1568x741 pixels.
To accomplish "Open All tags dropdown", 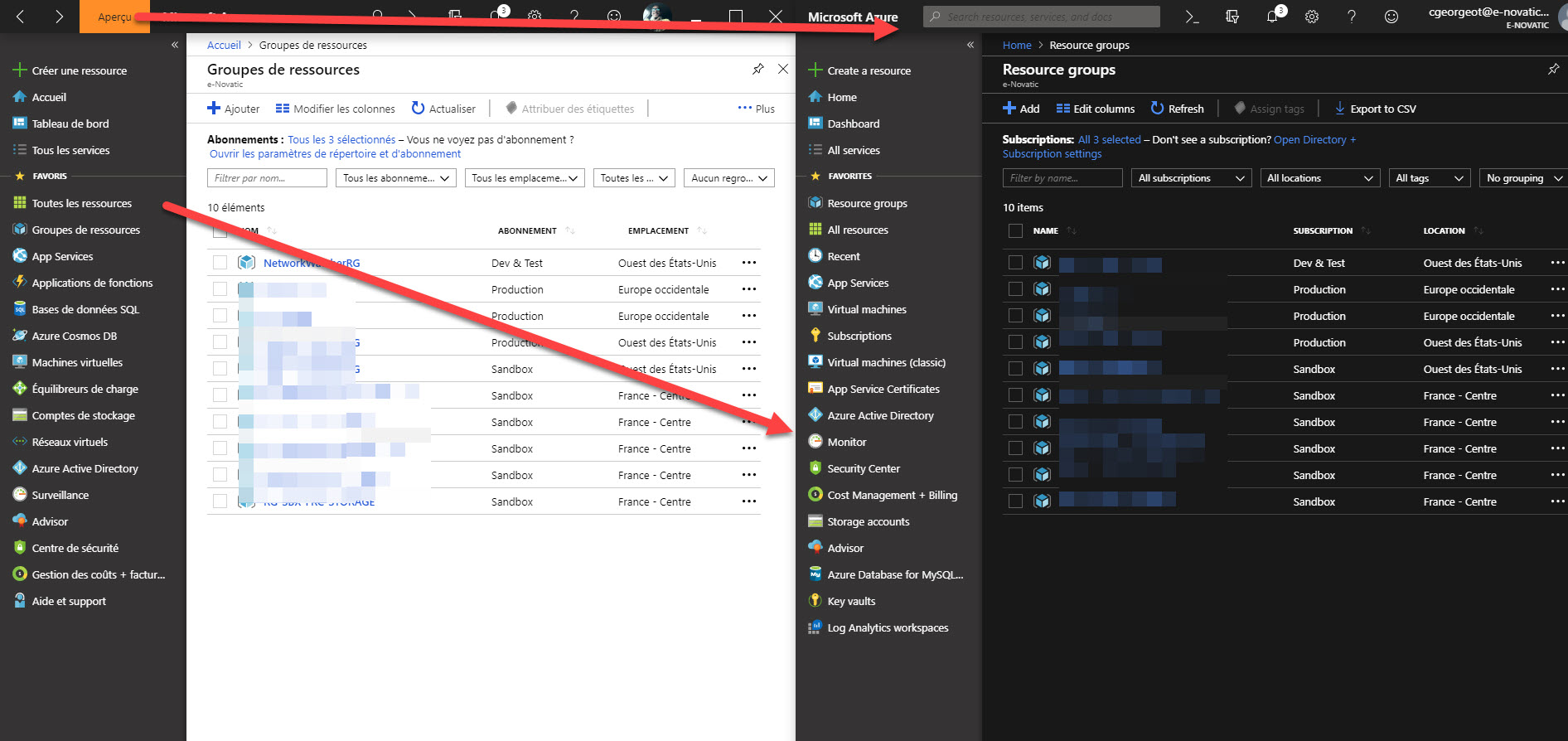I will [x=1430, y=178].
